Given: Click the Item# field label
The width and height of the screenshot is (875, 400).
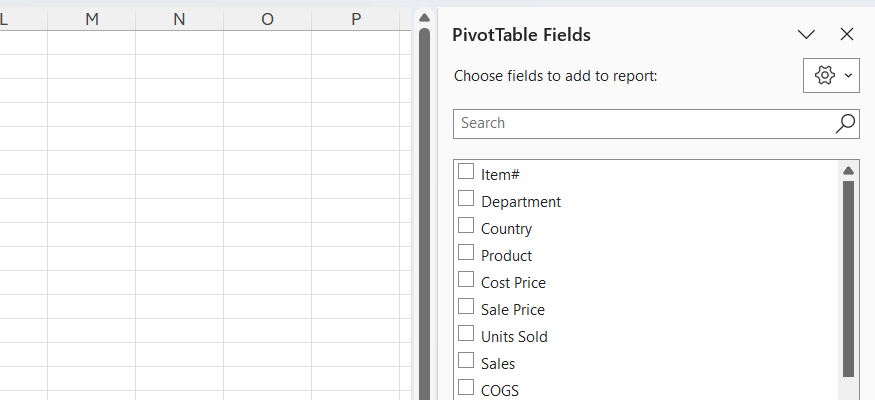Looking at the screenshot, I should click(500, 175).
